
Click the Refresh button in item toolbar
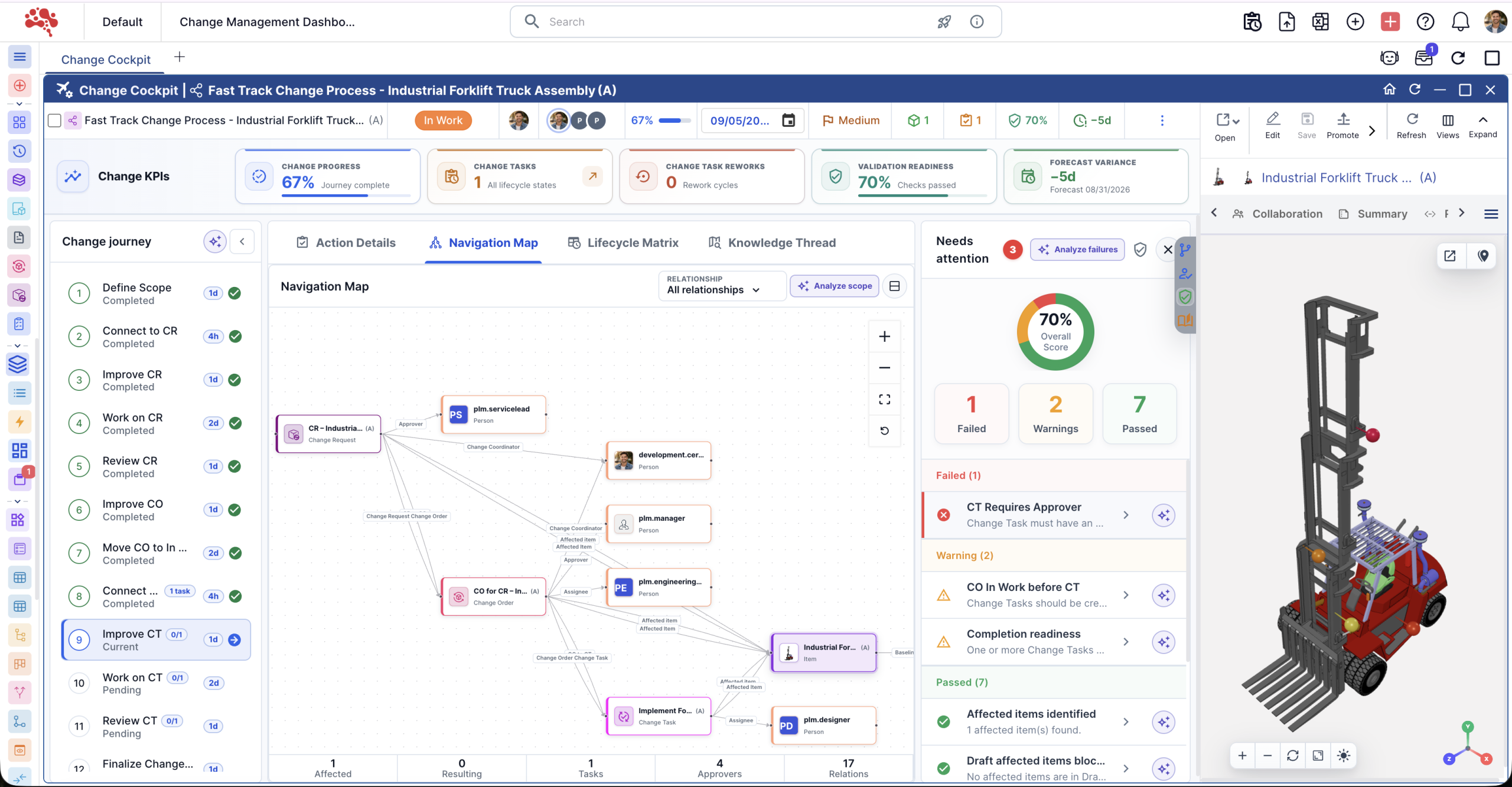coord(1411,125)
